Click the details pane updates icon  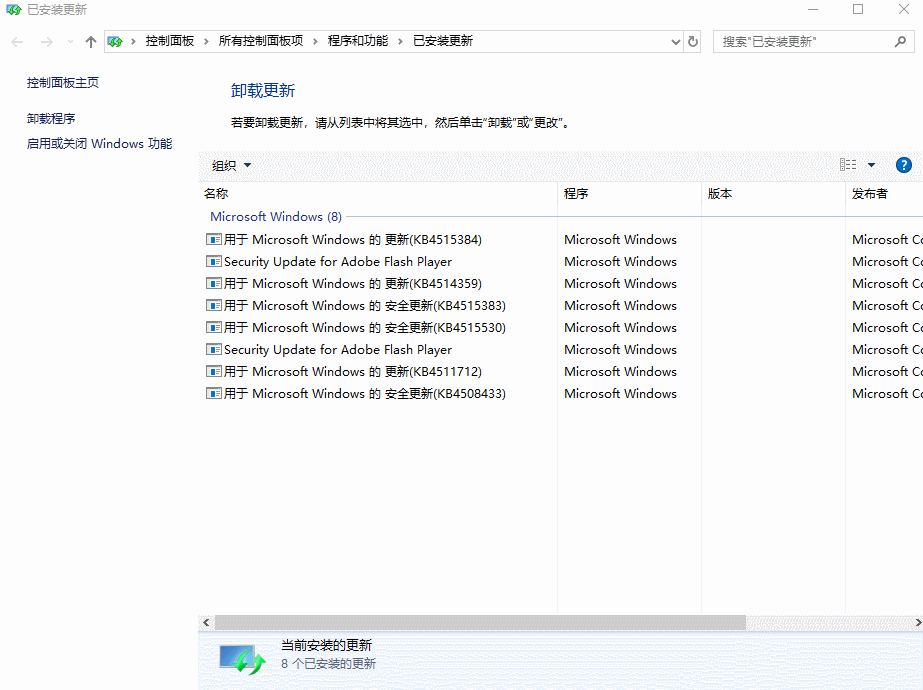click(x=242, y=659)
